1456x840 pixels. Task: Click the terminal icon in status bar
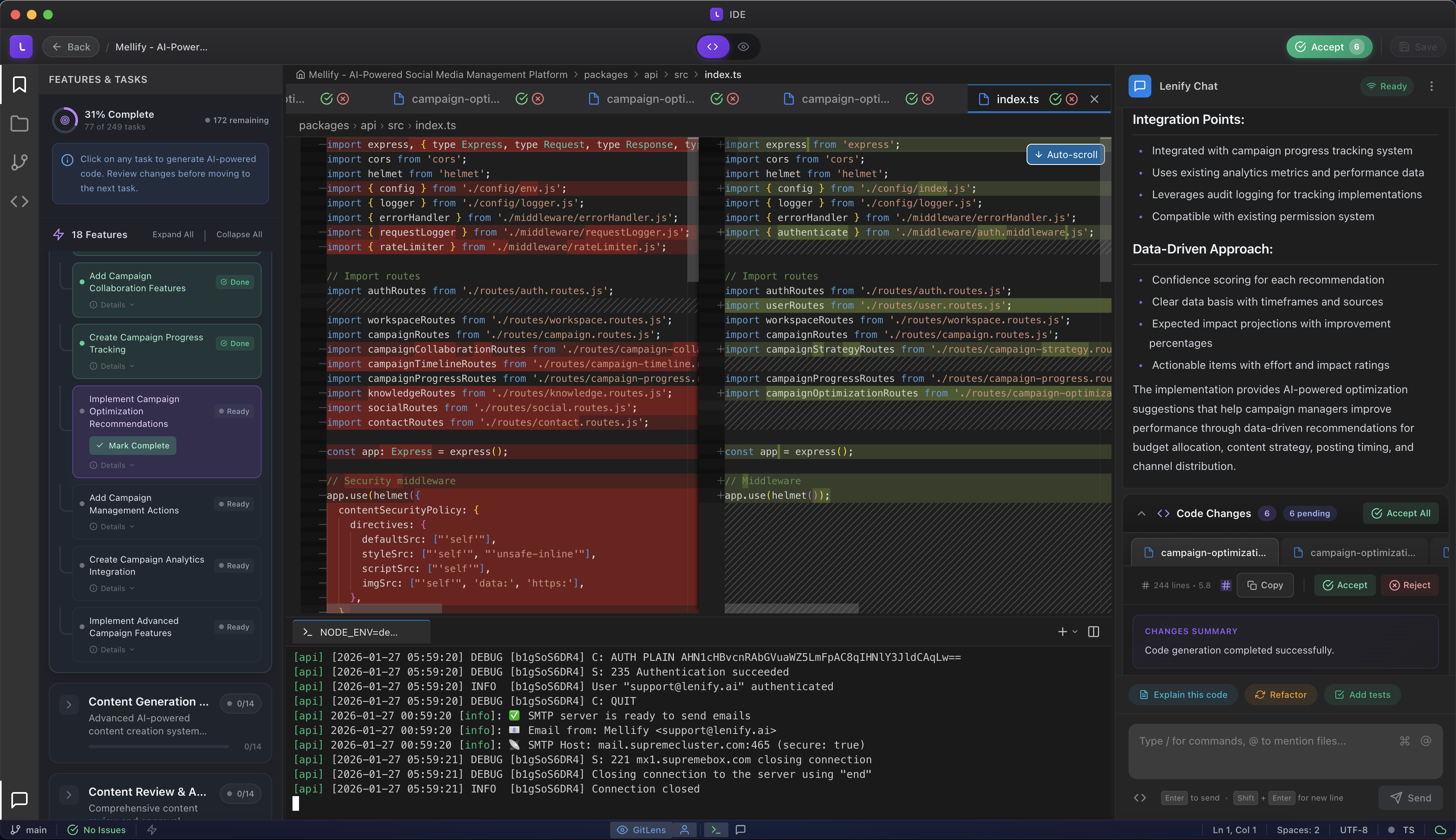click(x=716, y=829)
